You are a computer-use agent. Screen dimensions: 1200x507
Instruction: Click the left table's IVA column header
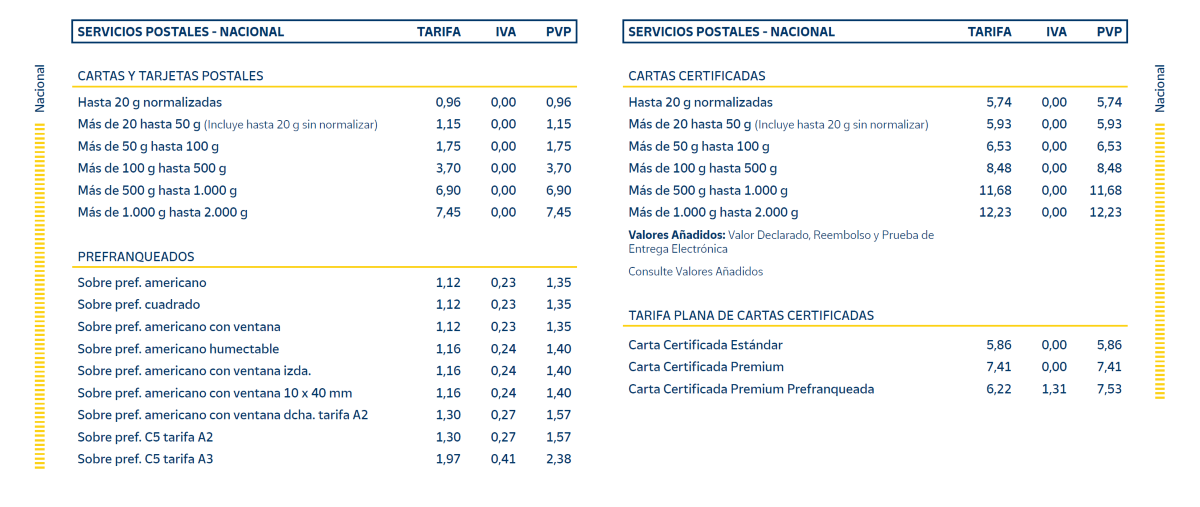tap(506, 32)
